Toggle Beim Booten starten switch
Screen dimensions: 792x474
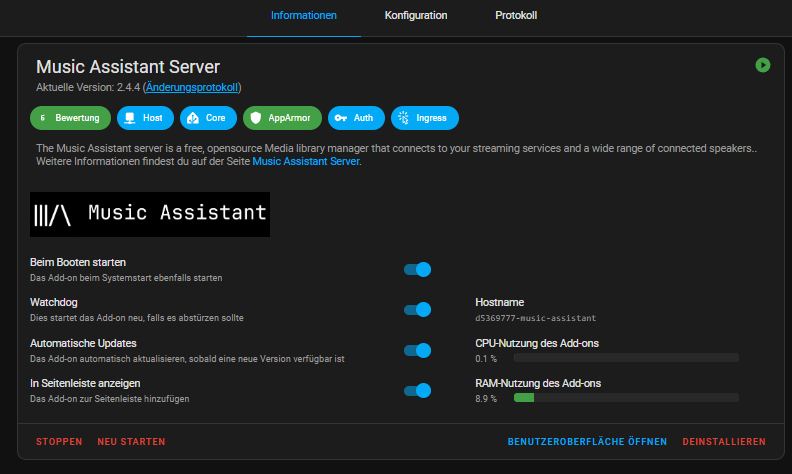point(417,269)
